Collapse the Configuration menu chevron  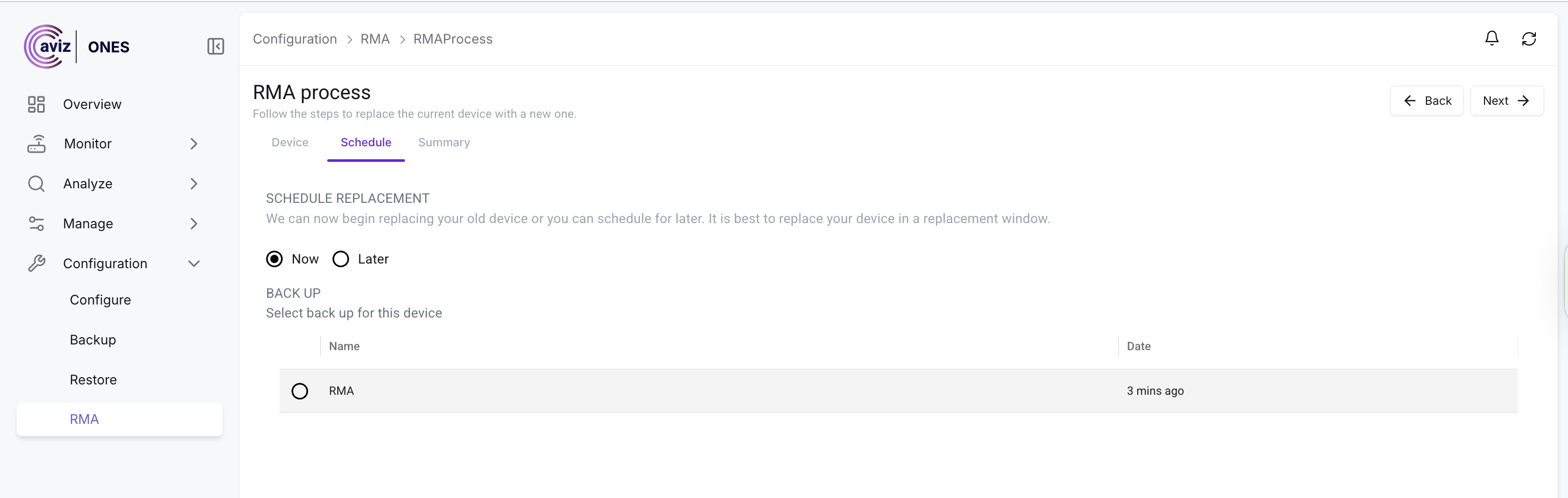tap(193, 264)
